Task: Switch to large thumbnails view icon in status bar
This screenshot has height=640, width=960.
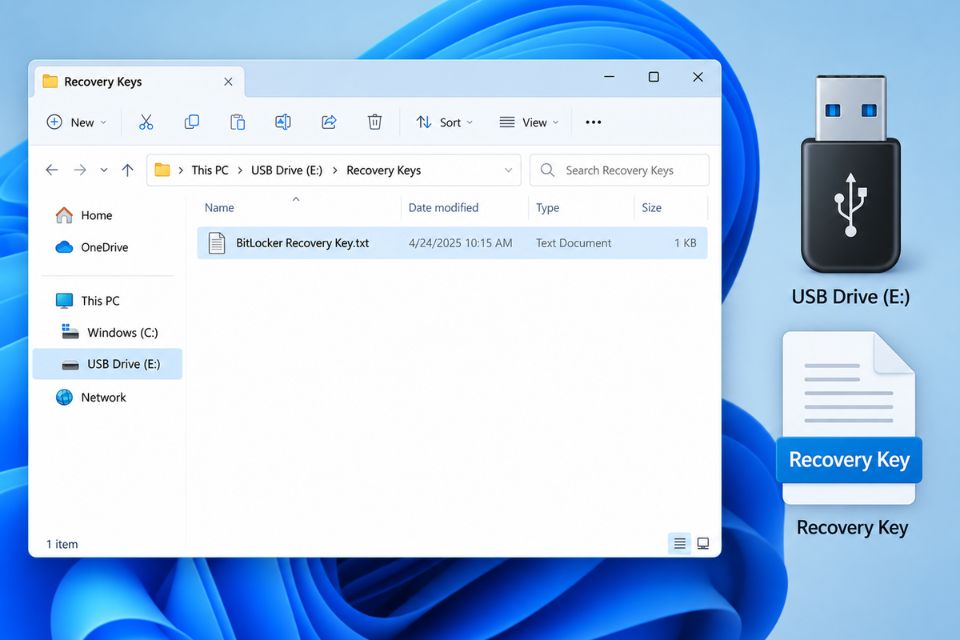Action: click(x=703, y=543)
